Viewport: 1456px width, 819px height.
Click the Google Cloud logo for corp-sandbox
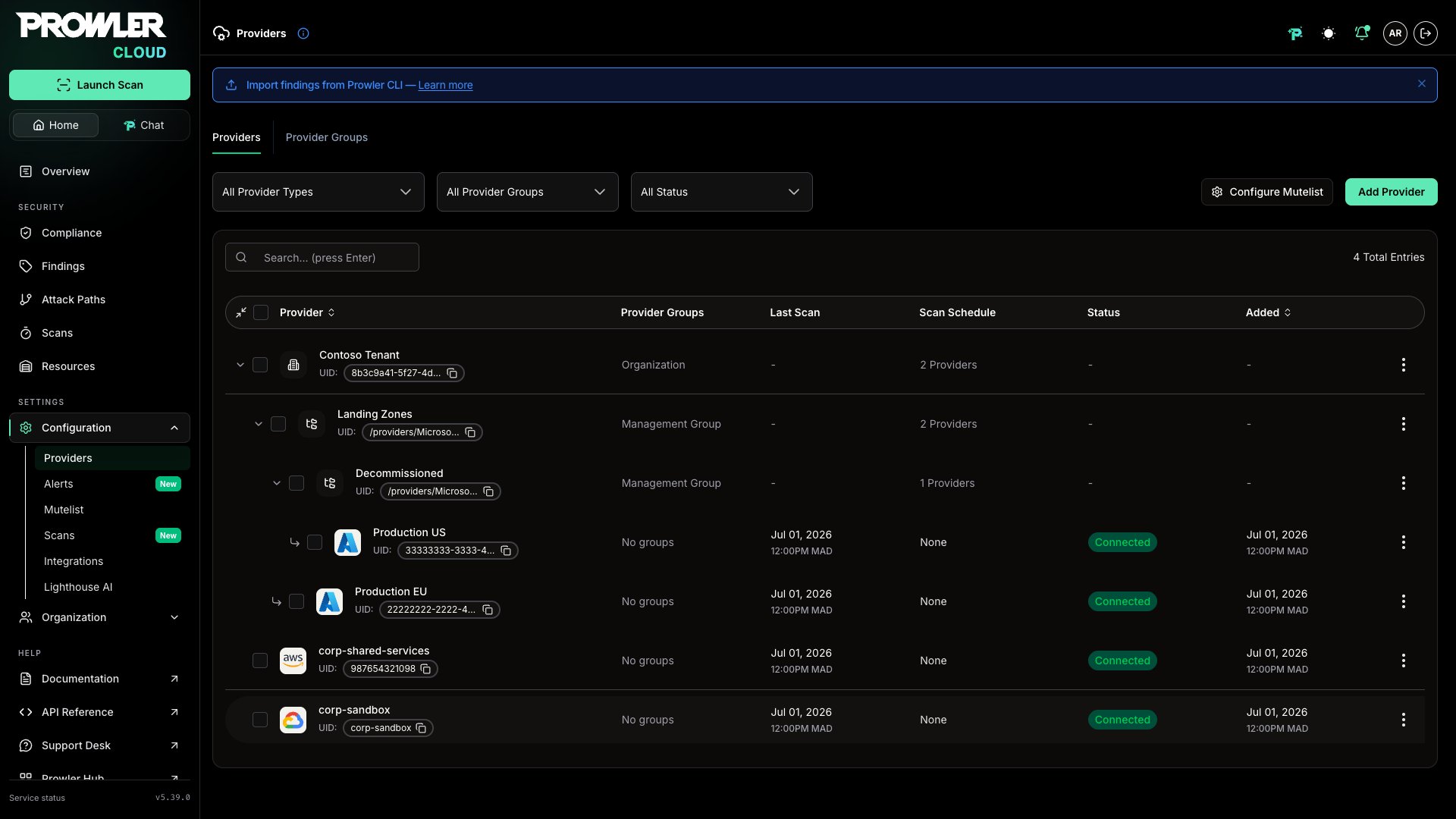[293, 720]
